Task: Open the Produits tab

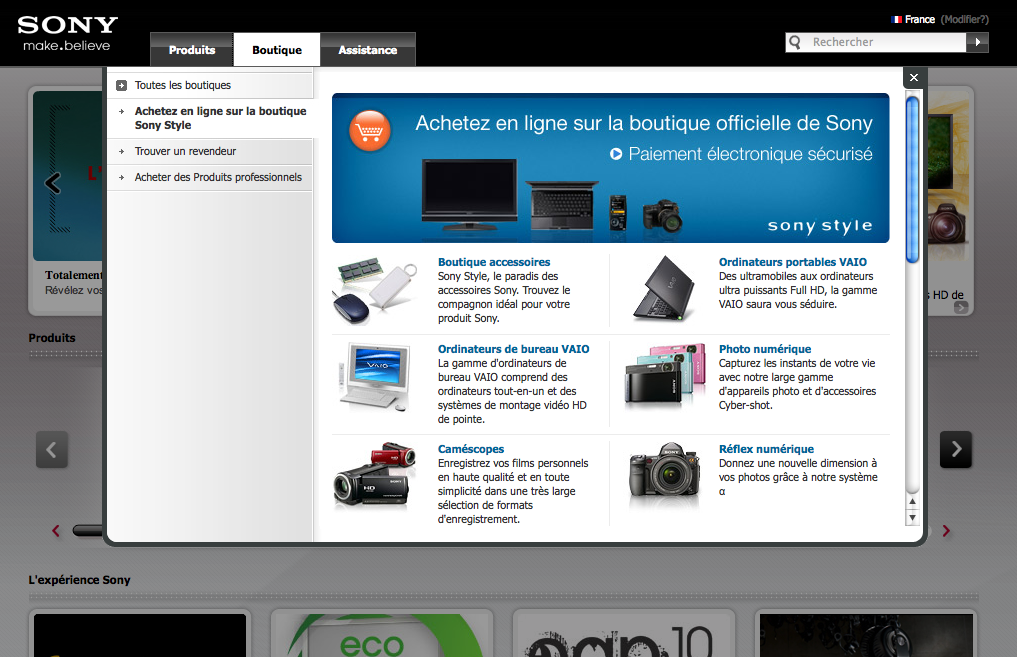Action: point(192,50)
